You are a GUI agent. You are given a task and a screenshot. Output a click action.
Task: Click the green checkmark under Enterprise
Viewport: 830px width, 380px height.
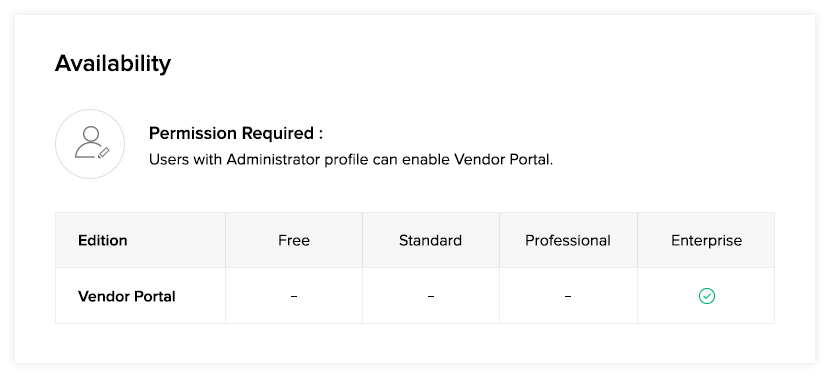pyautogui.click(x=707, y=296)
